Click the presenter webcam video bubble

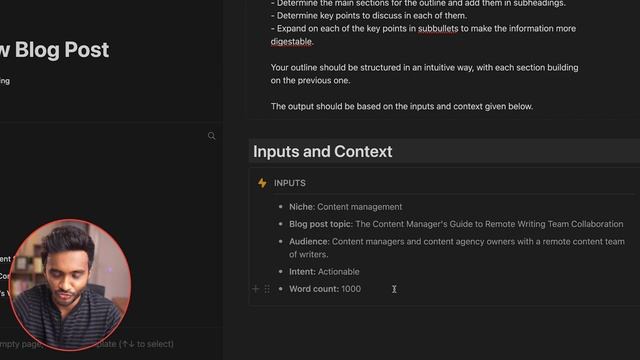pos(70,285)
